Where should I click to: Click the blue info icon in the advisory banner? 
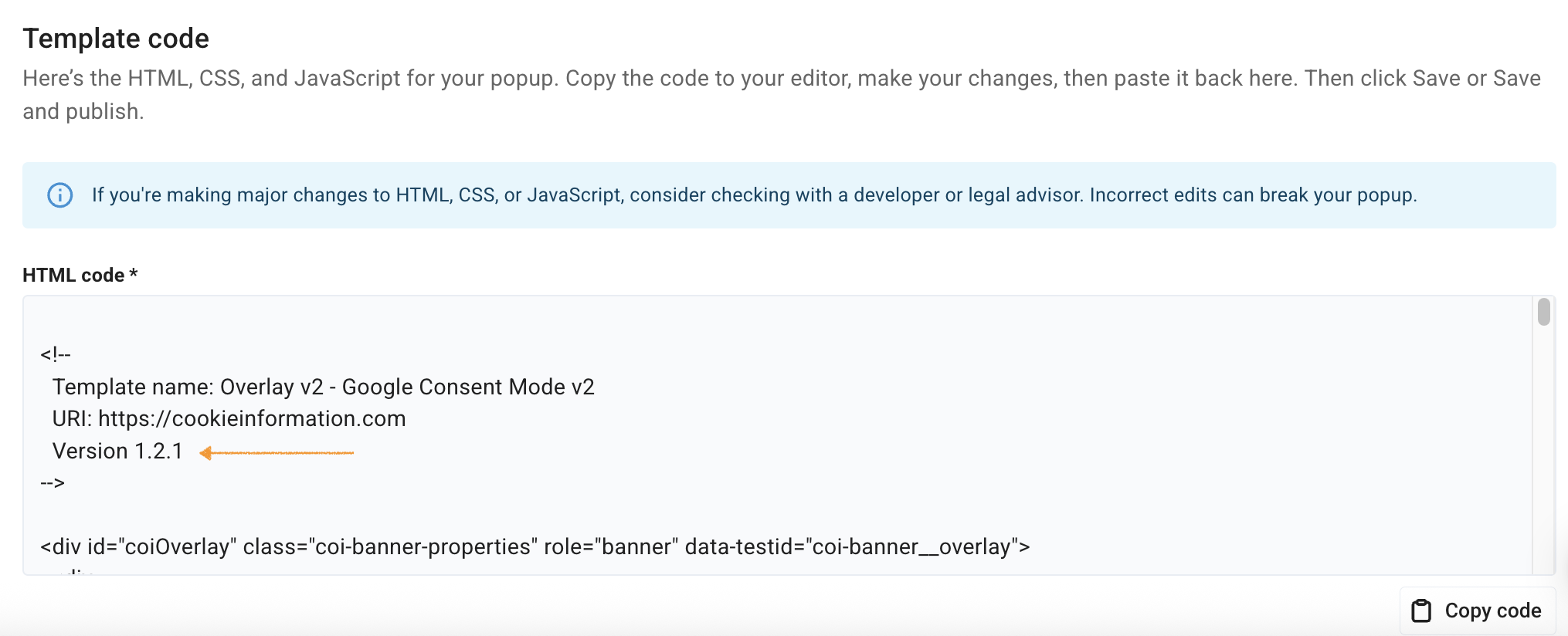click(x=60, y=195)
